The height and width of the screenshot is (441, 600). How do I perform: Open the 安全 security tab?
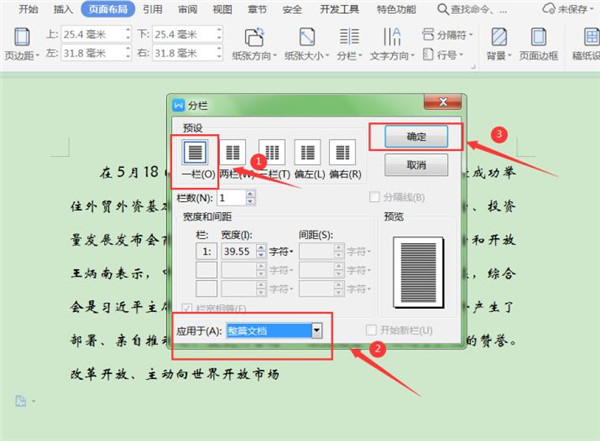click(x=292, y=9)
